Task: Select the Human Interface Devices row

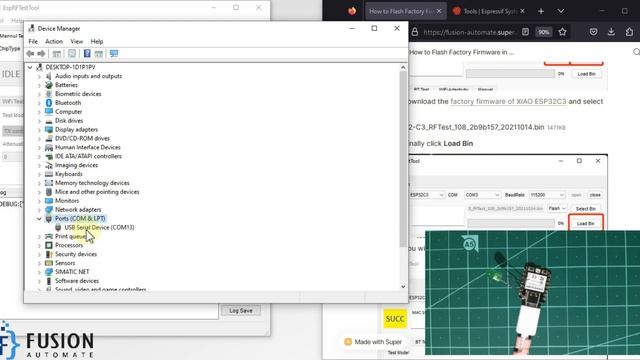Action: (x=87, y=147)
